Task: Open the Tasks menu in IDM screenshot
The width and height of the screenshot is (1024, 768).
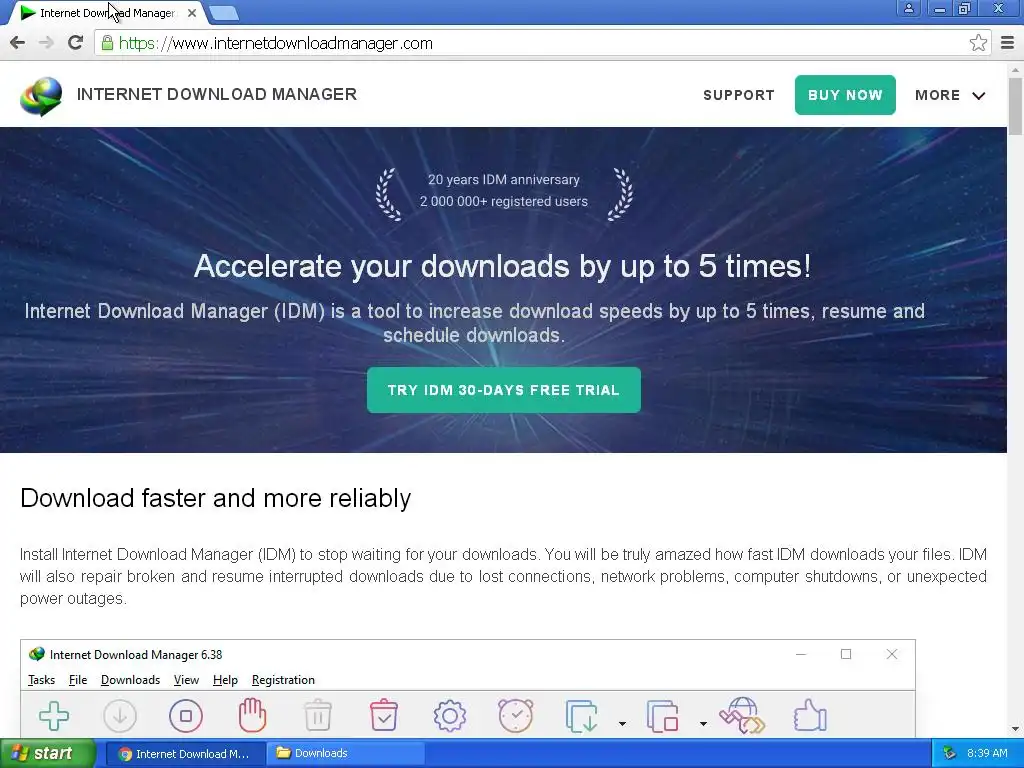Action: 41,680
